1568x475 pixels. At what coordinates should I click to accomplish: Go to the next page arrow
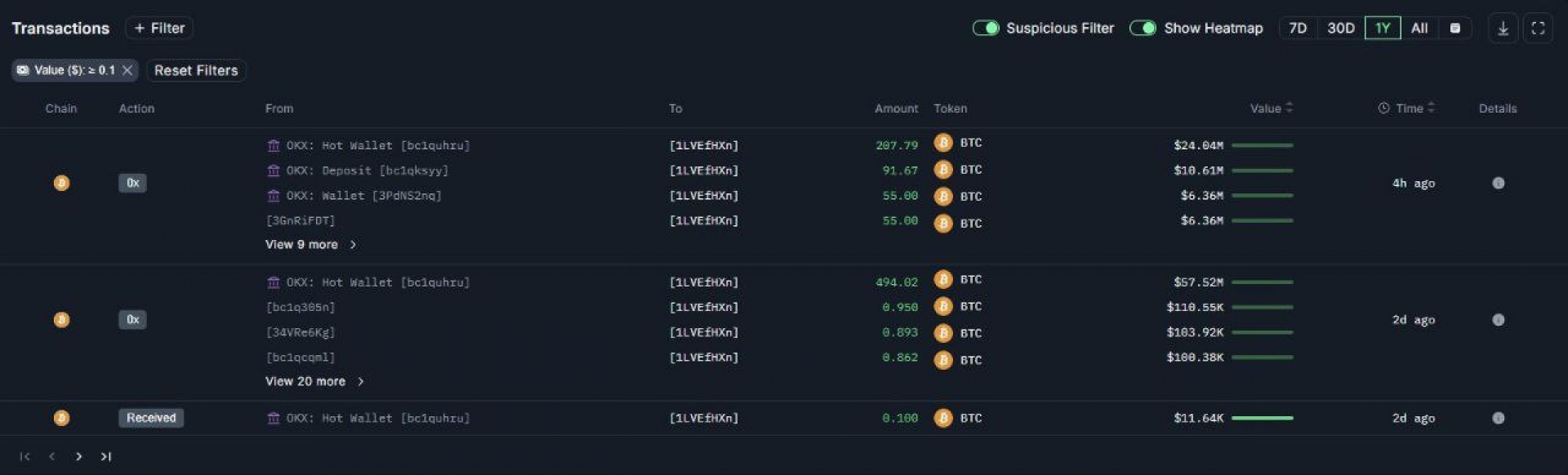78,456
